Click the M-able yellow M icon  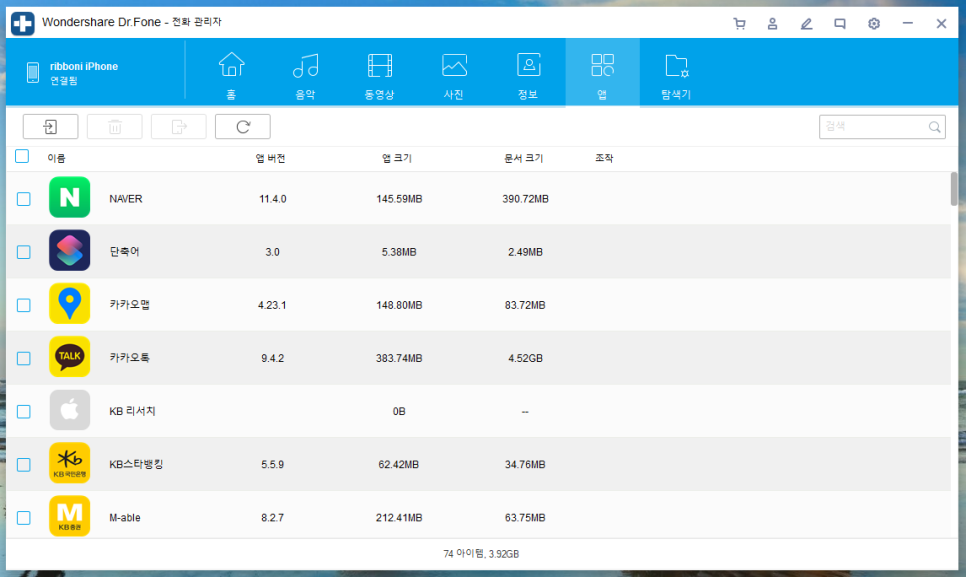pyautogui.click(x=70, y=516)
